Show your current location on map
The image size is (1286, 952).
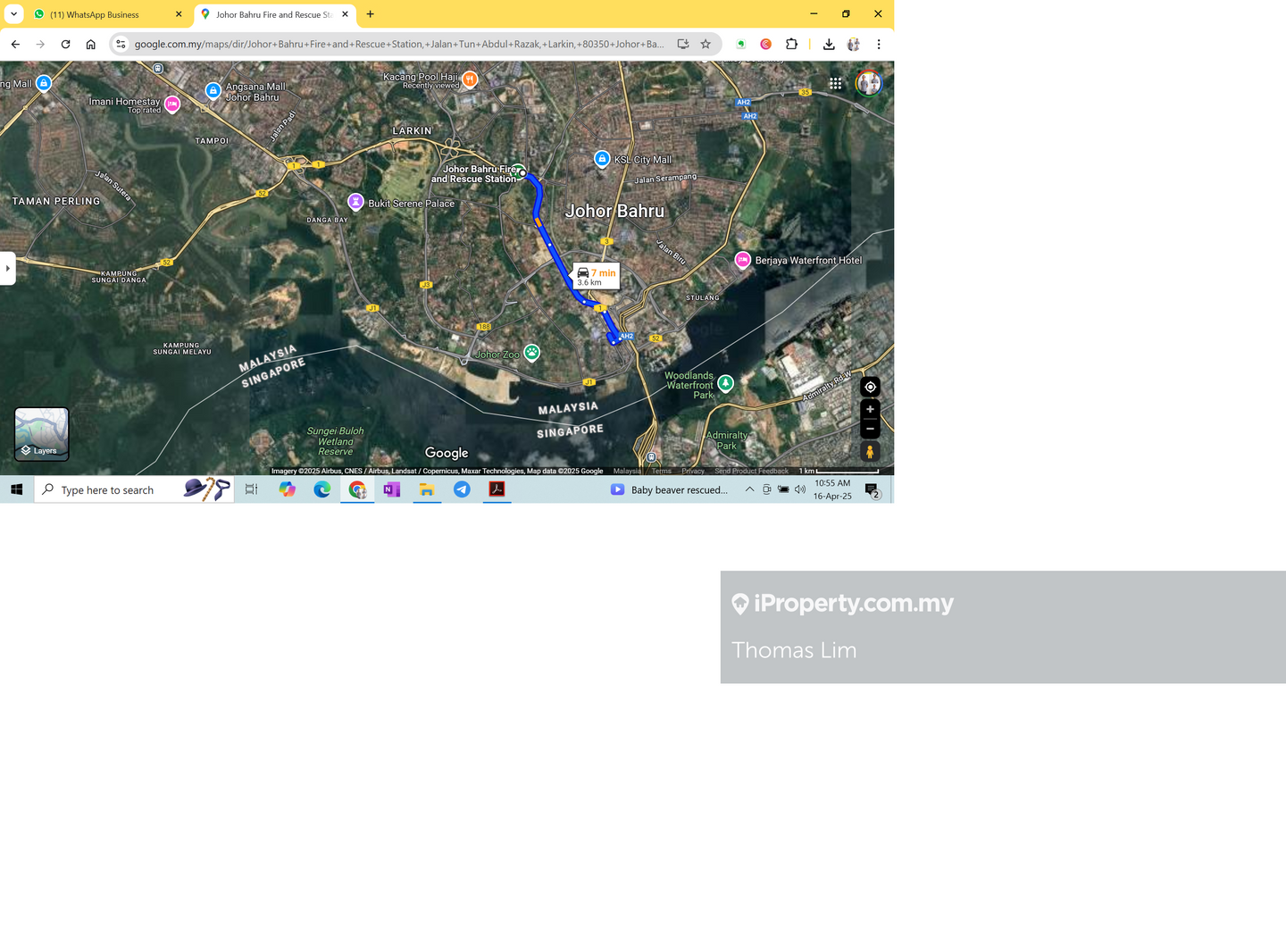[x=870, y=387]
